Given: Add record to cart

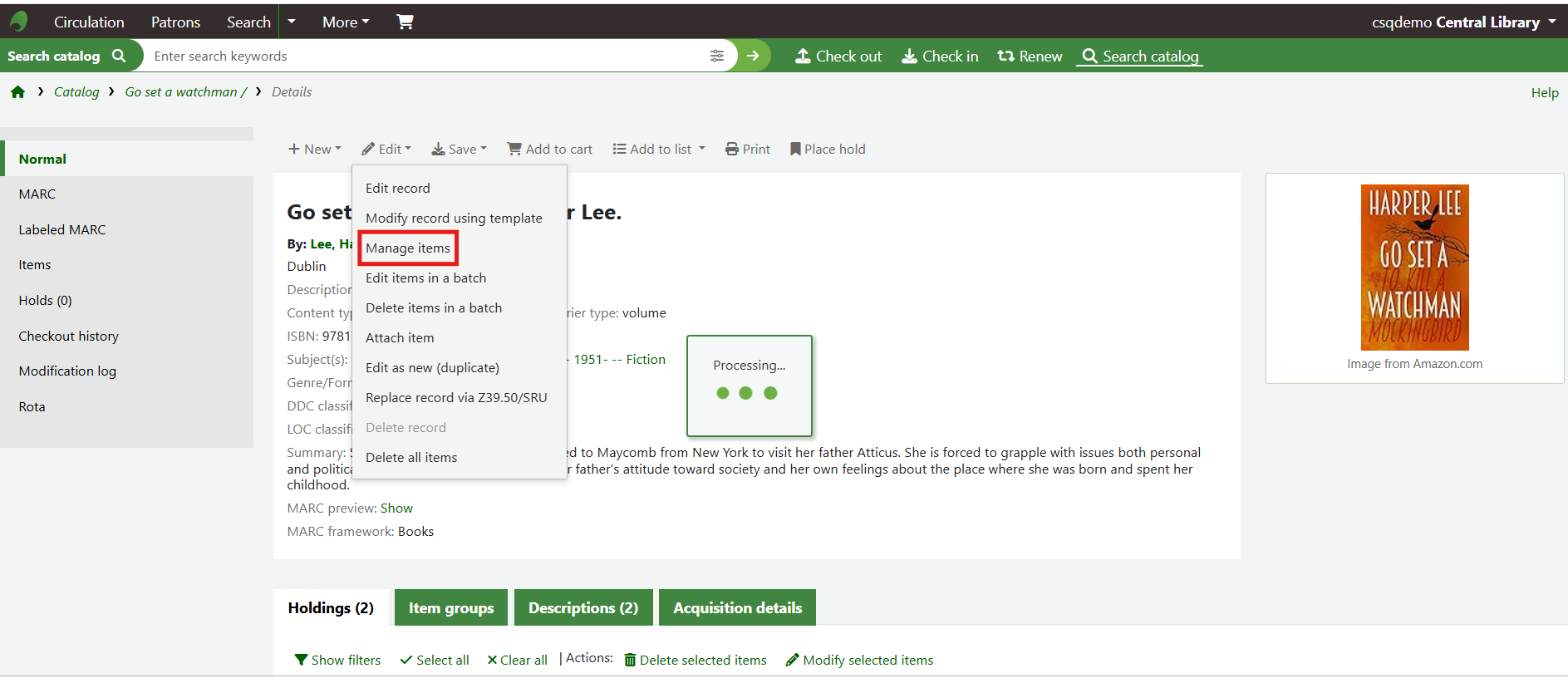Looking at the screenshot, I should 550,150.
